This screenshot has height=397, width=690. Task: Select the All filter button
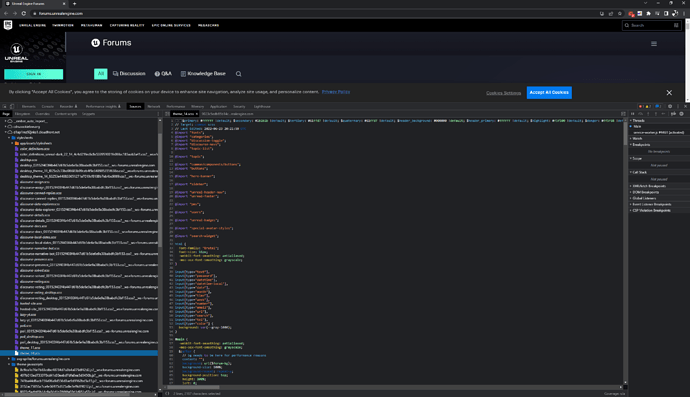[101, 74]
